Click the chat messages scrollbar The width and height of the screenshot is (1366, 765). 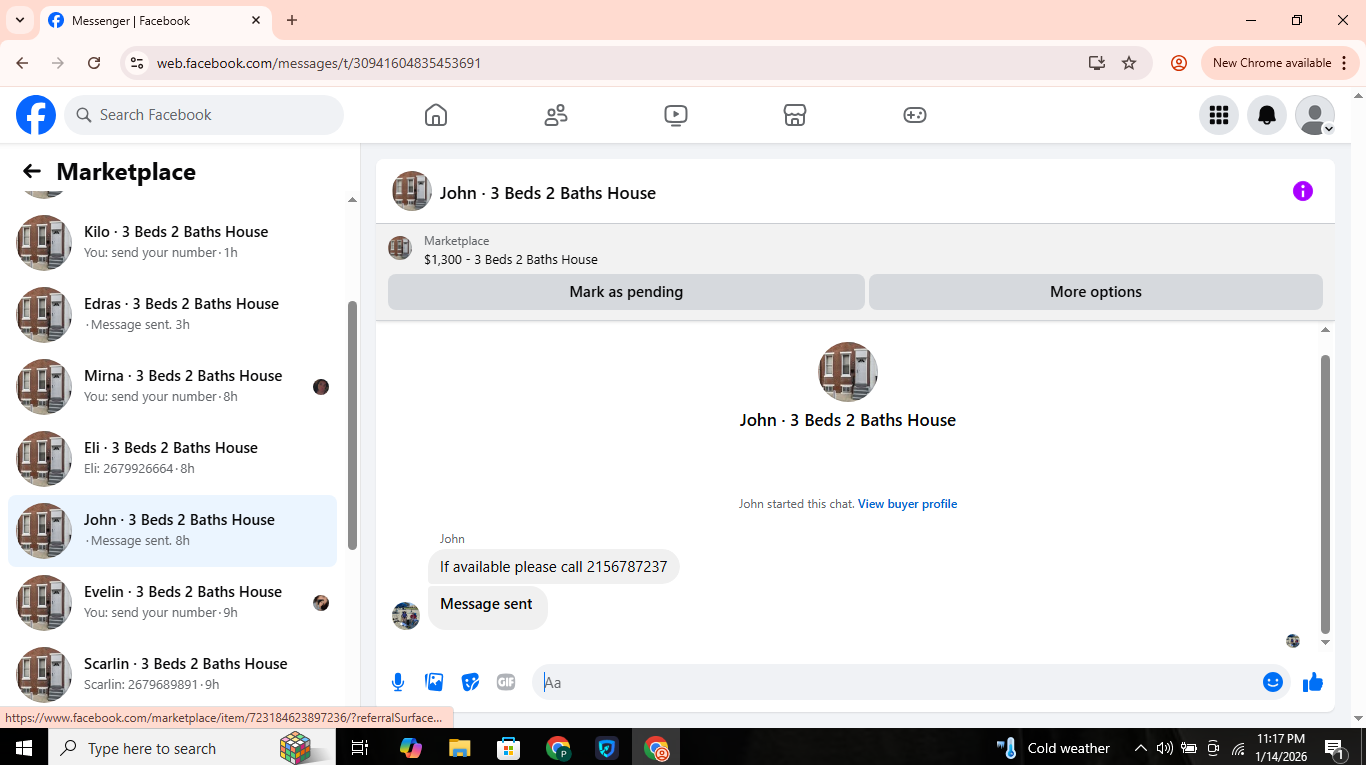tap(1326, 495)
